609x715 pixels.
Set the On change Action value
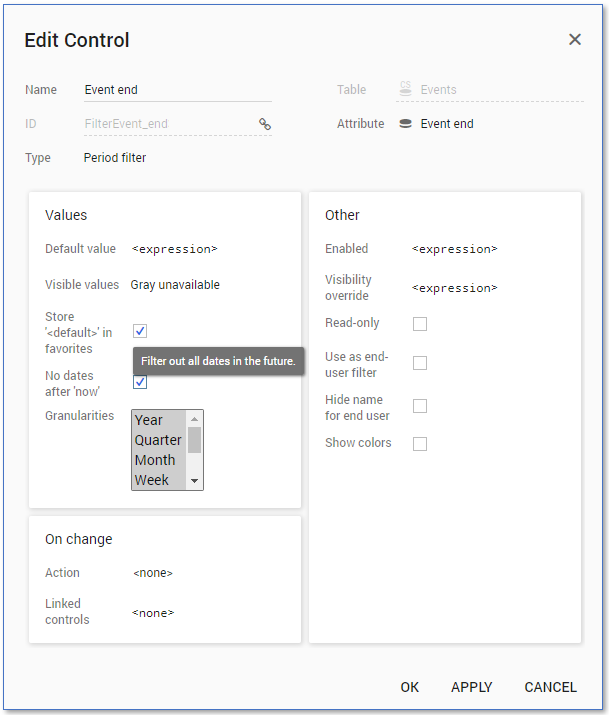[x=153, y=573]
